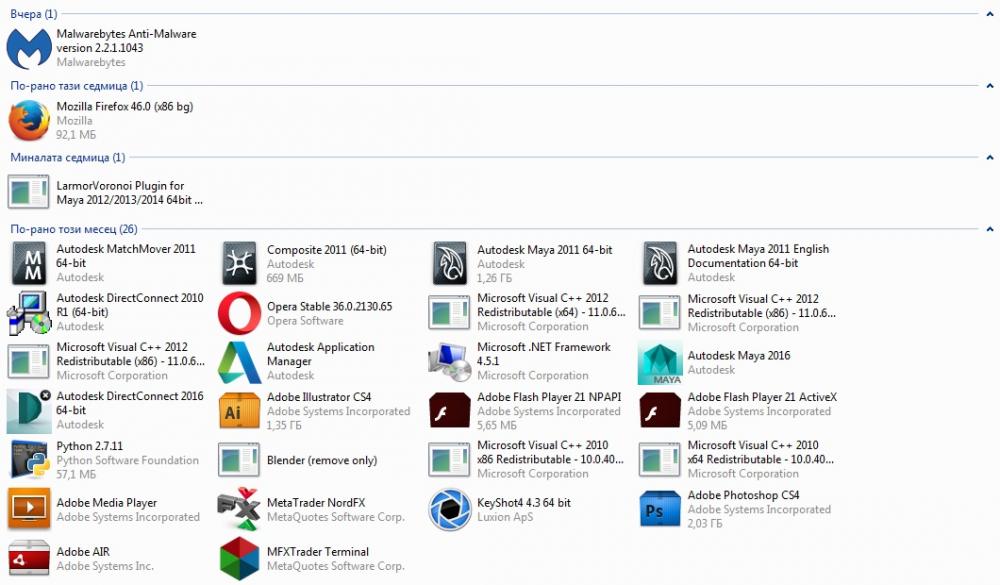Image resolution: width=1000 pixels, height=585 pixels.
Task: Click the 'Opera Software' publisher text
Action: pos(305,321)
